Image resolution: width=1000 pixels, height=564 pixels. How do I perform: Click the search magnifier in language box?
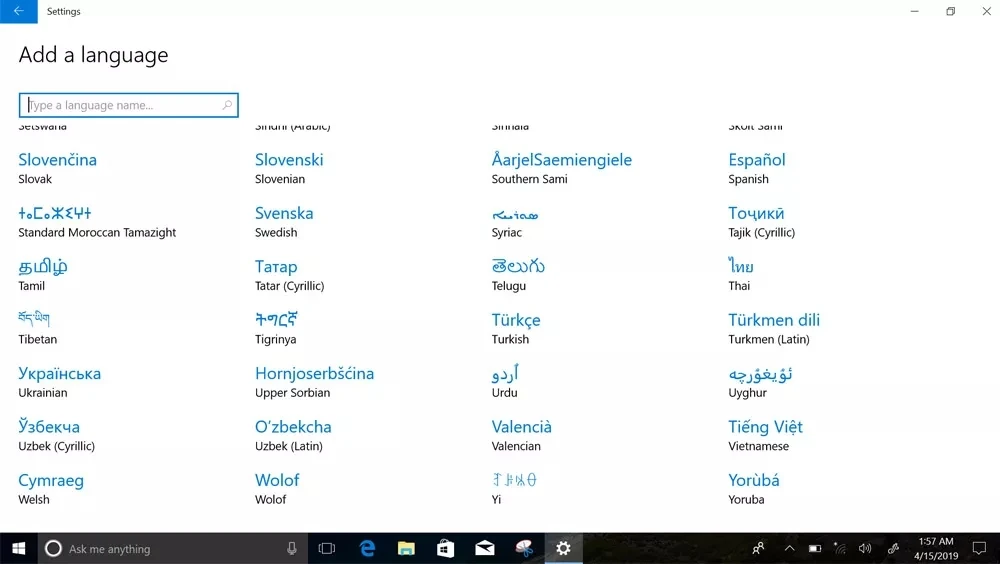227,105
